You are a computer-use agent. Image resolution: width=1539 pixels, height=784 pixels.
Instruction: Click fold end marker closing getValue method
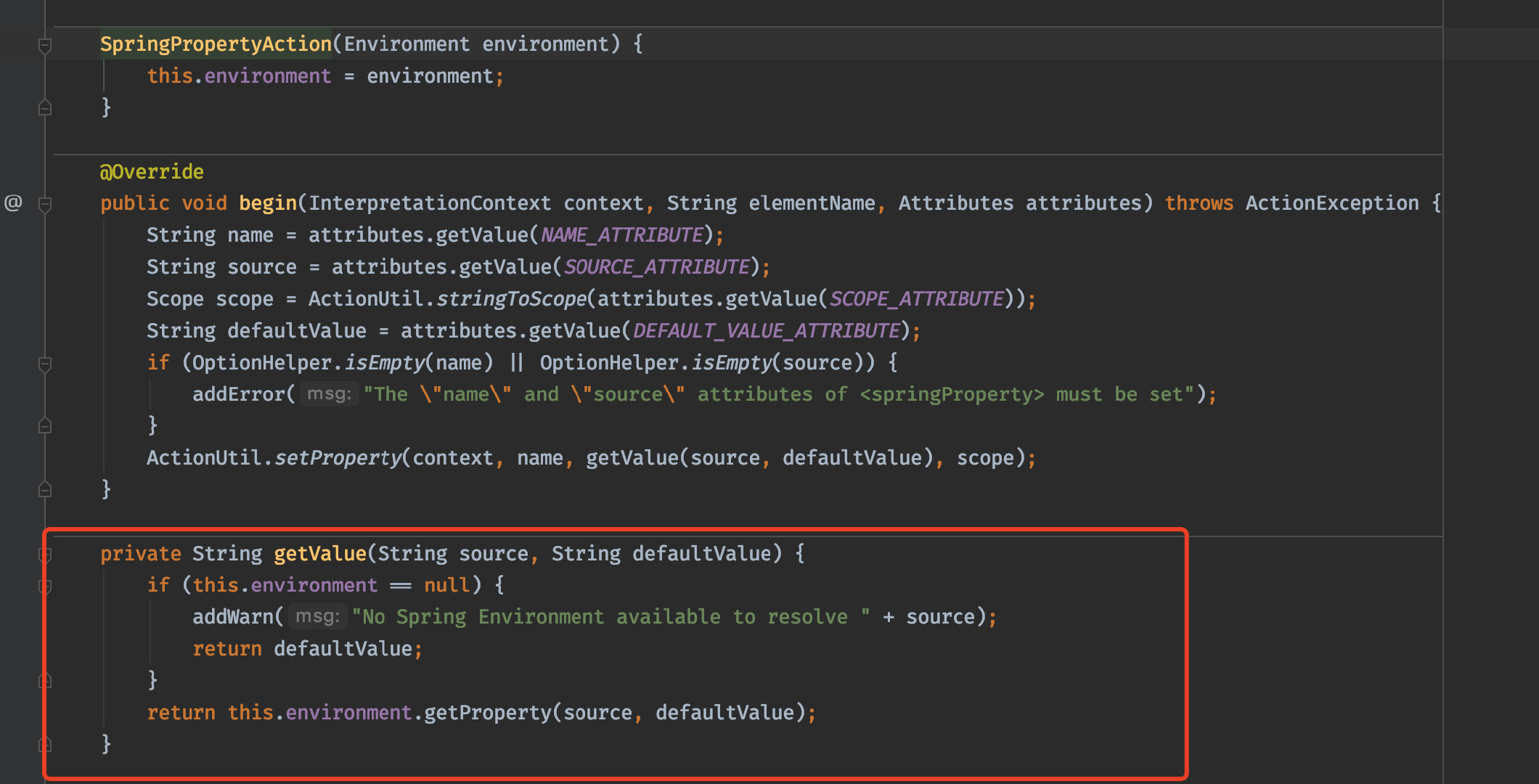pyautogui.click(x=45, y=744)
